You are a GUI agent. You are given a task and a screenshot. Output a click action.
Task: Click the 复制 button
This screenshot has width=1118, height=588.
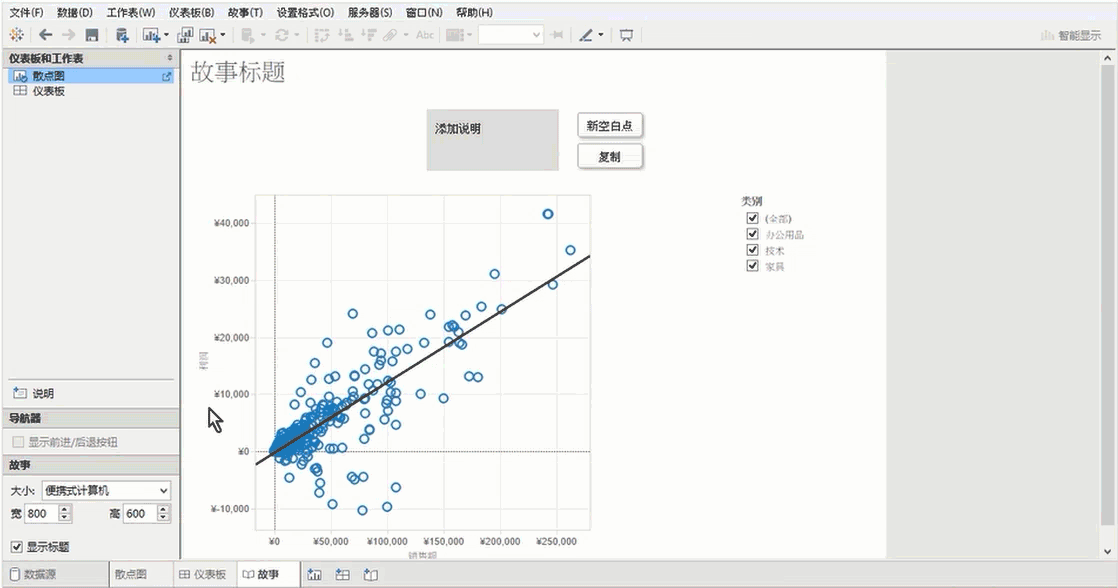tap(610, 157)
